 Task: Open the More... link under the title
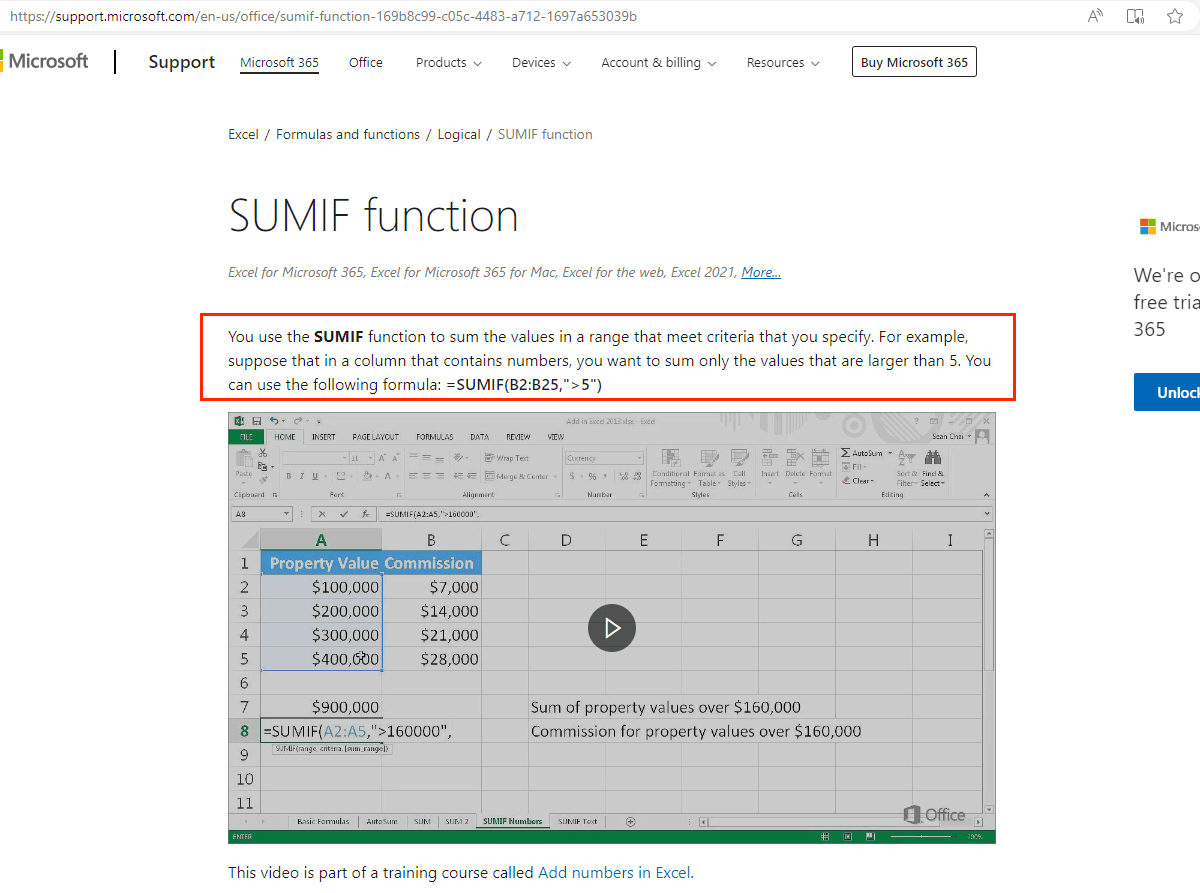click(760, 271)
